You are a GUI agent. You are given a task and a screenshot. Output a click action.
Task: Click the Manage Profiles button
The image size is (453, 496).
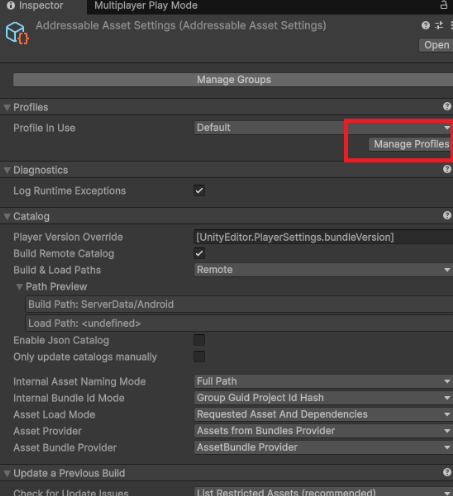pos(411,144)
